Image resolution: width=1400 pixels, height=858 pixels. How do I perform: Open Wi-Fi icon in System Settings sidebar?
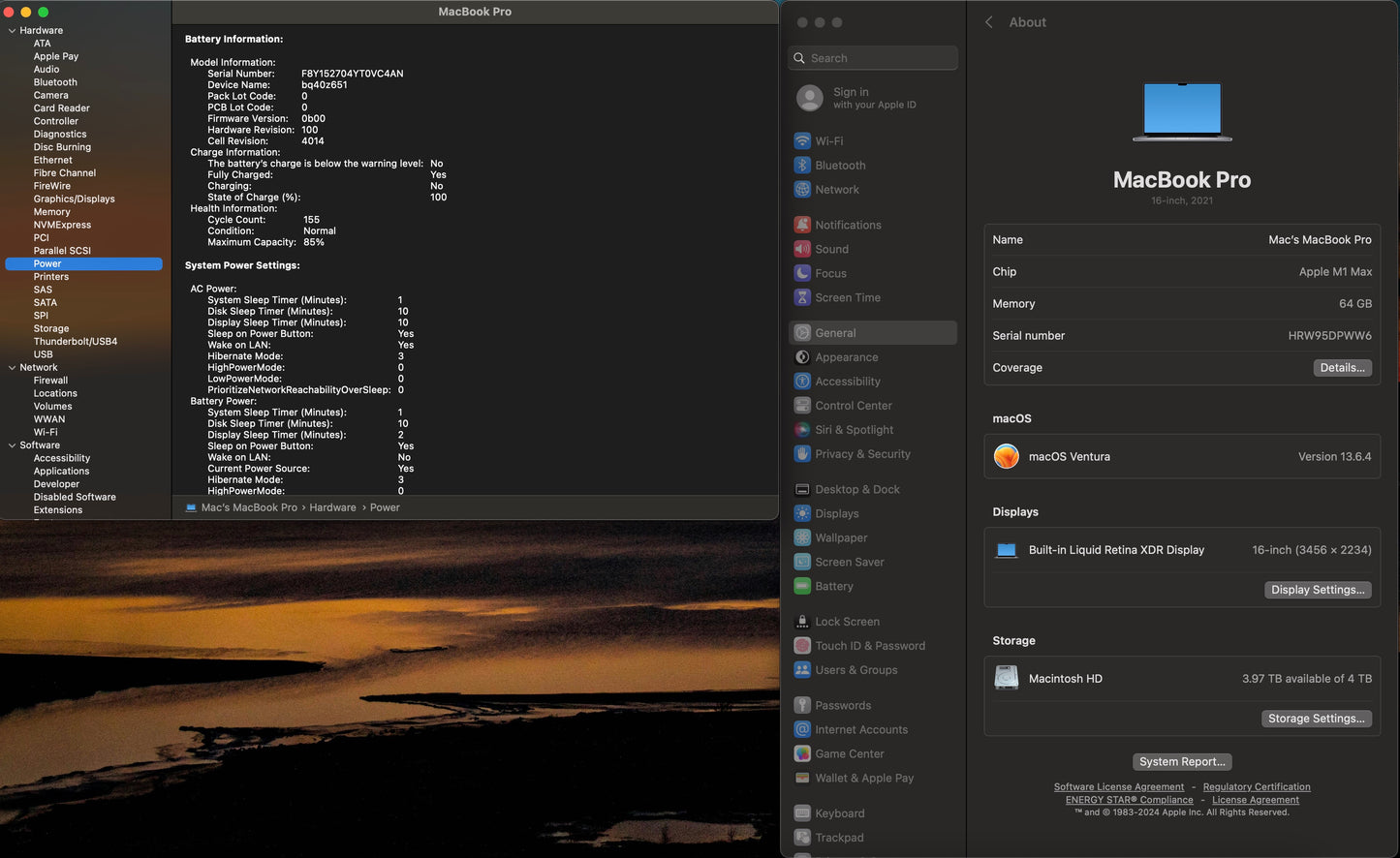click(802, 141)
